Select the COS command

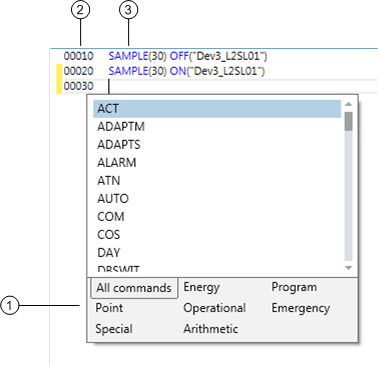217,235
